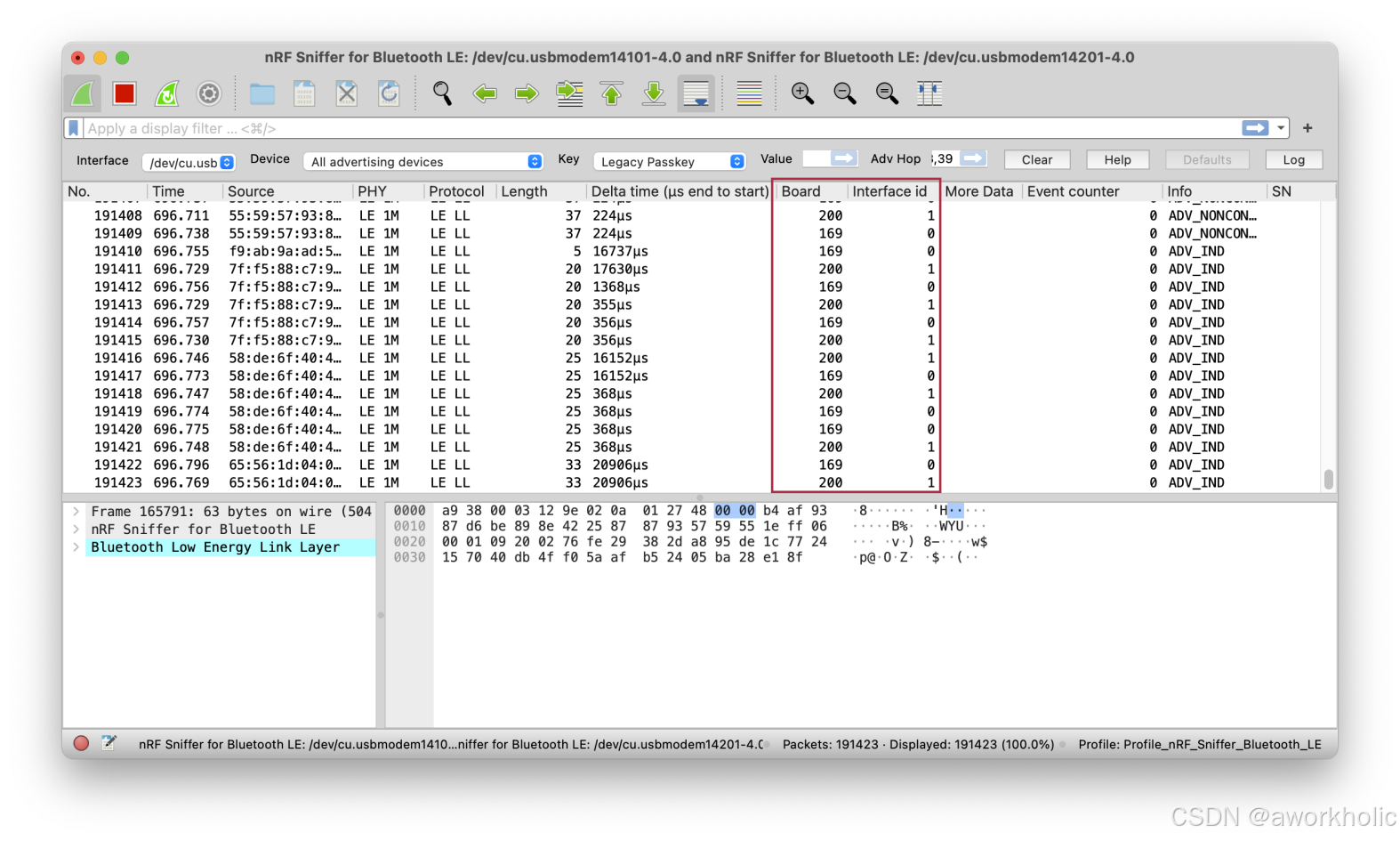Apply the Value arrow button

point(843,158)
